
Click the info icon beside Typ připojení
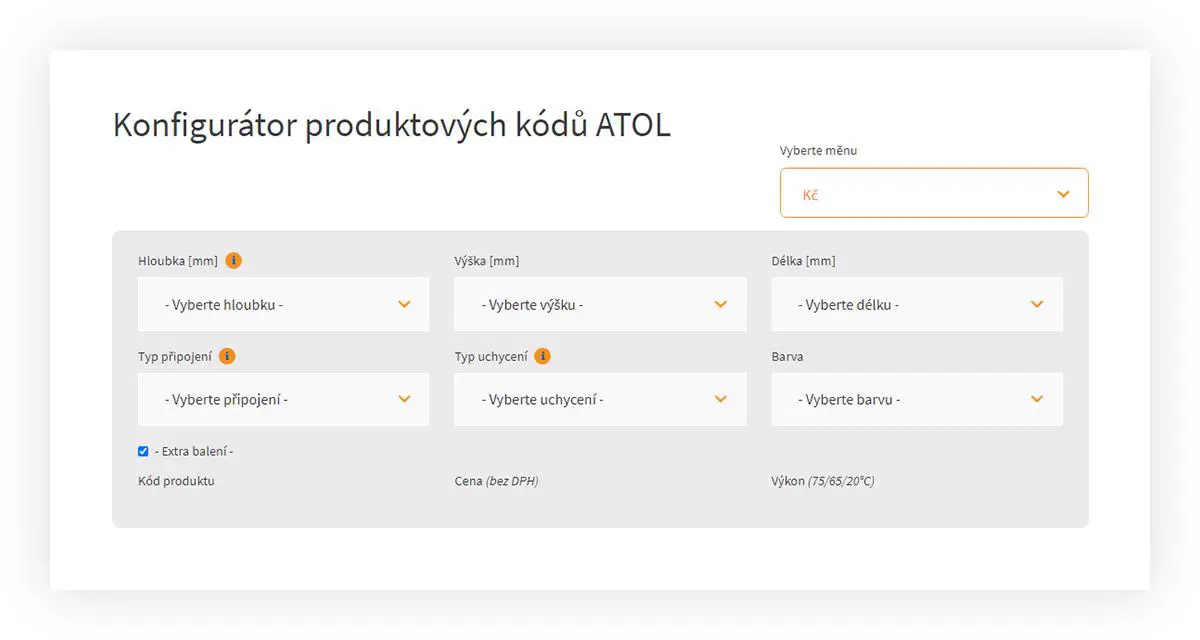(x=227, y=356)
